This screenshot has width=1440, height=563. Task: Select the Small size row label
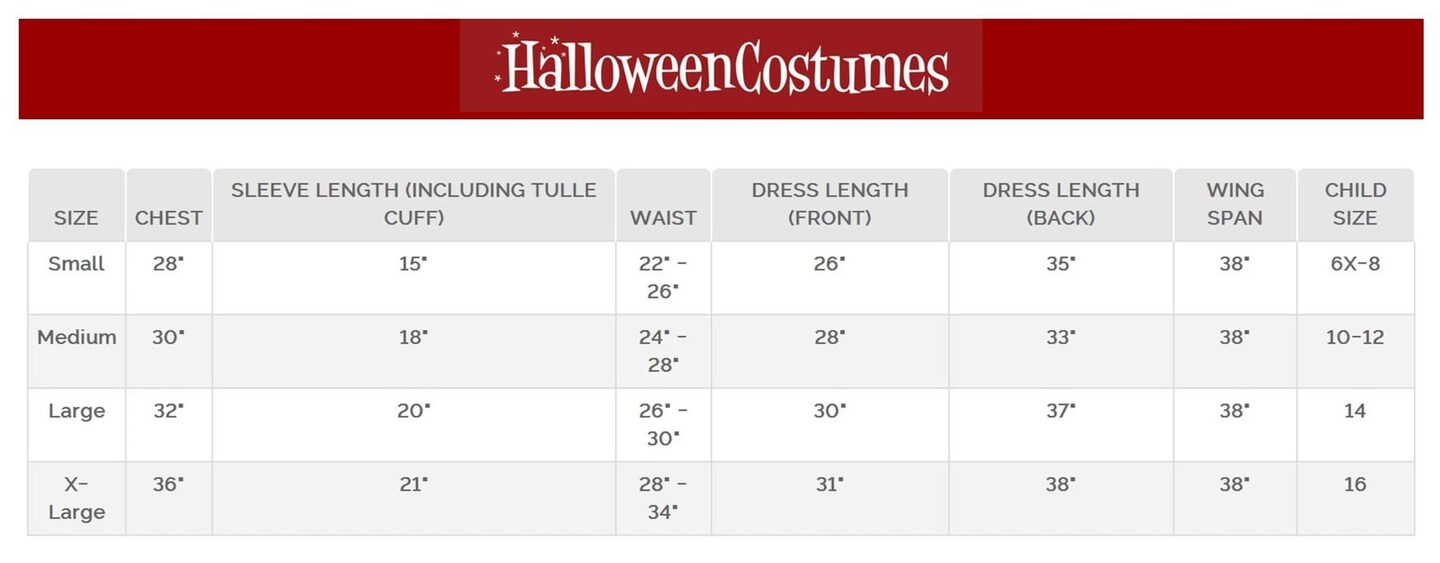click(x=76, y=264)
